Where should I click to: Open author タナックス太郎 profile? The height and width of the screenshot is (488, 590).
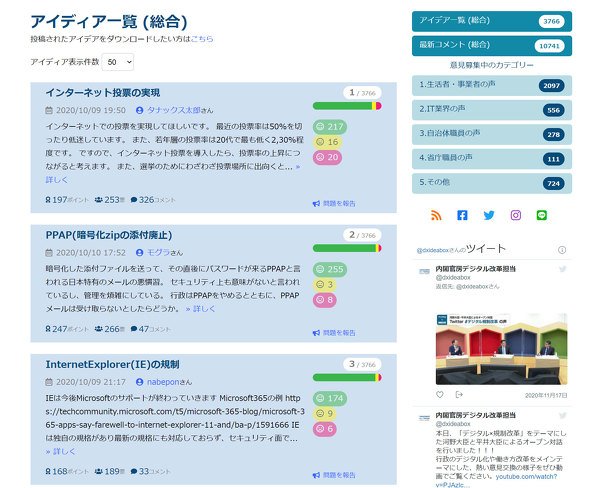coord(173,110)
